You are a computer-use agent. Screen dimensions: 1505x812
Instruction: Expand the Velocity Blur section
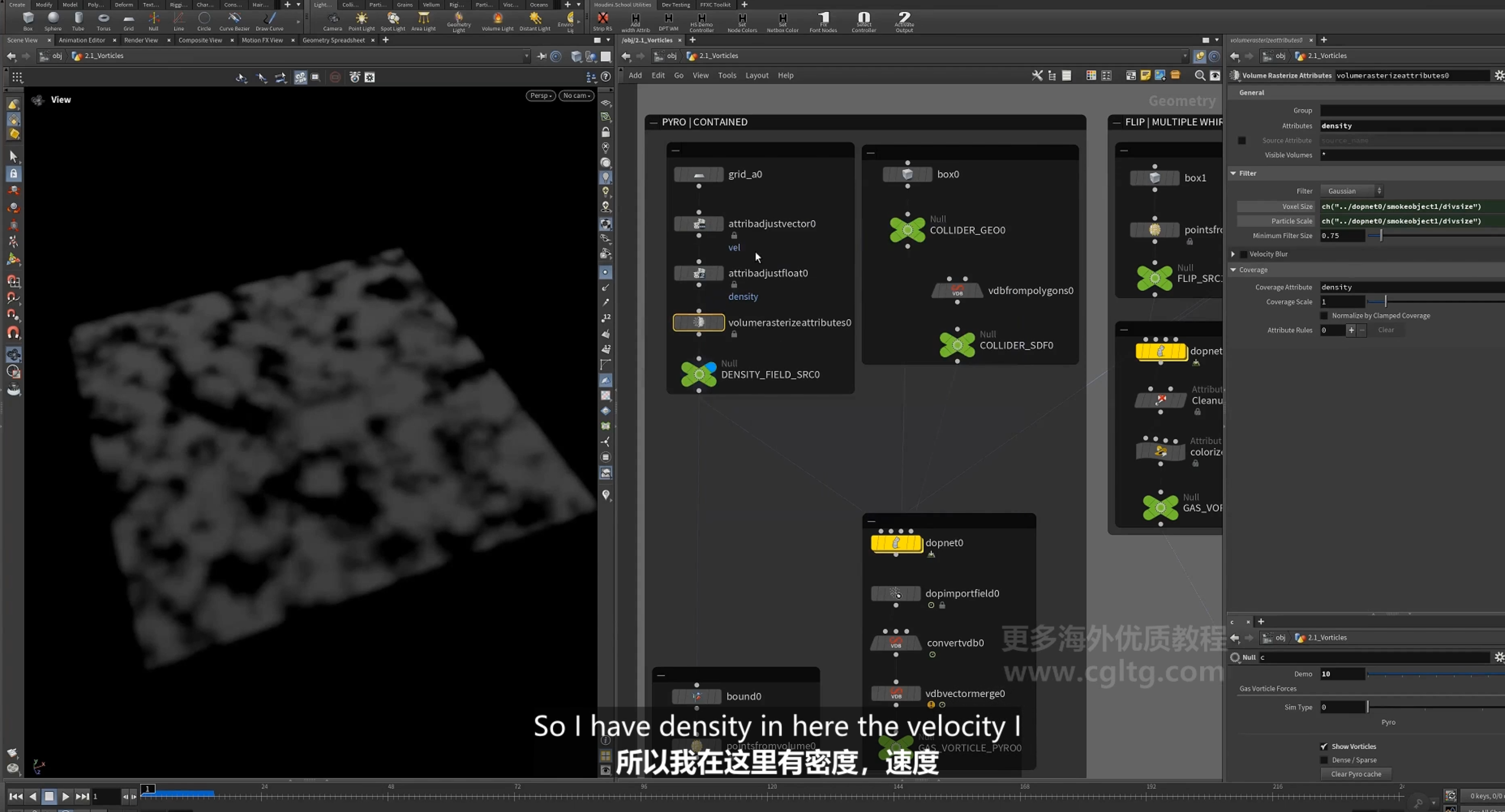coord(1233,254)
